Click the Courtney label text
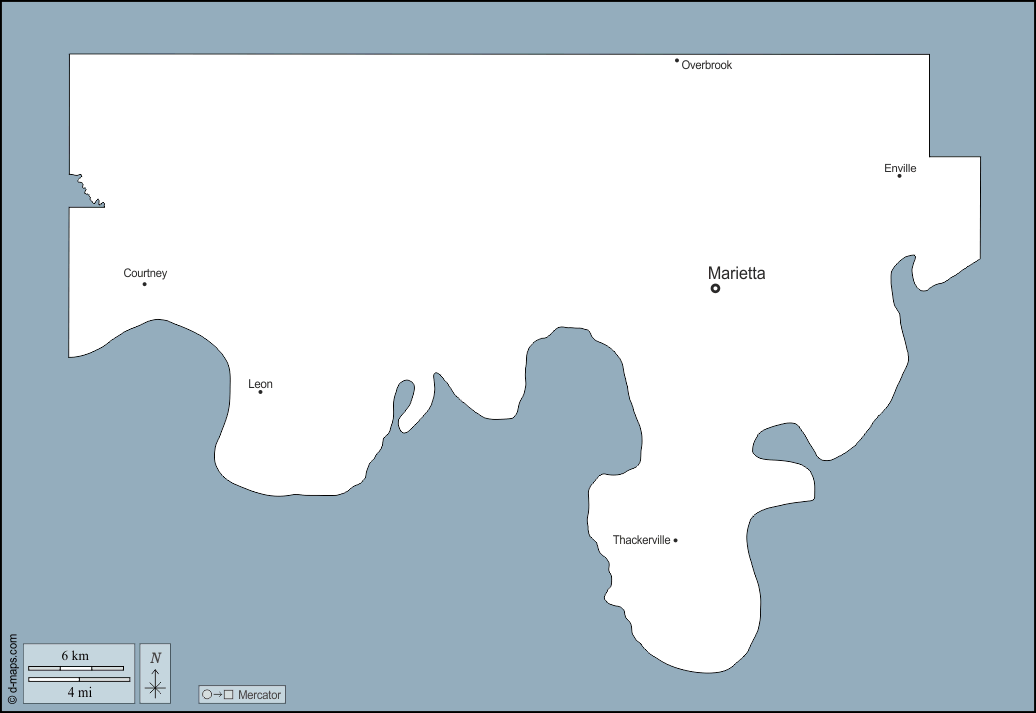The width and height of the screenshot is (1036, 713). [x=145, y=273]
